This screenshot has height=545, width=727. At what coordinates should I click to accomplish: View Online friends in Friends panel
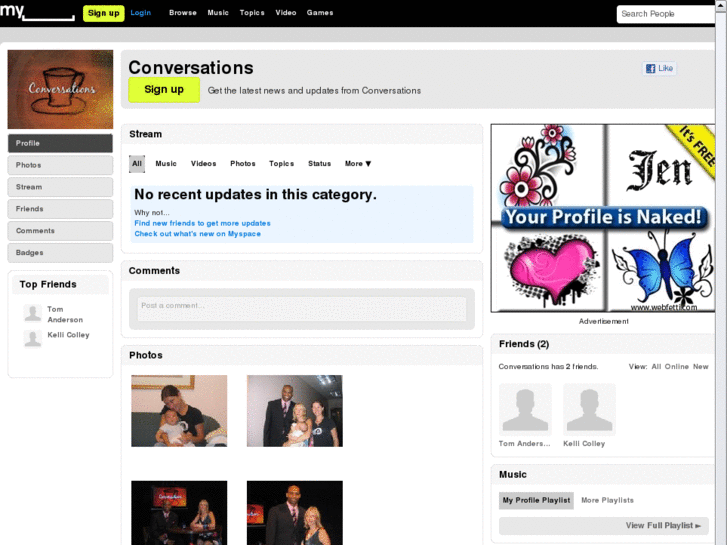[676, 366]
